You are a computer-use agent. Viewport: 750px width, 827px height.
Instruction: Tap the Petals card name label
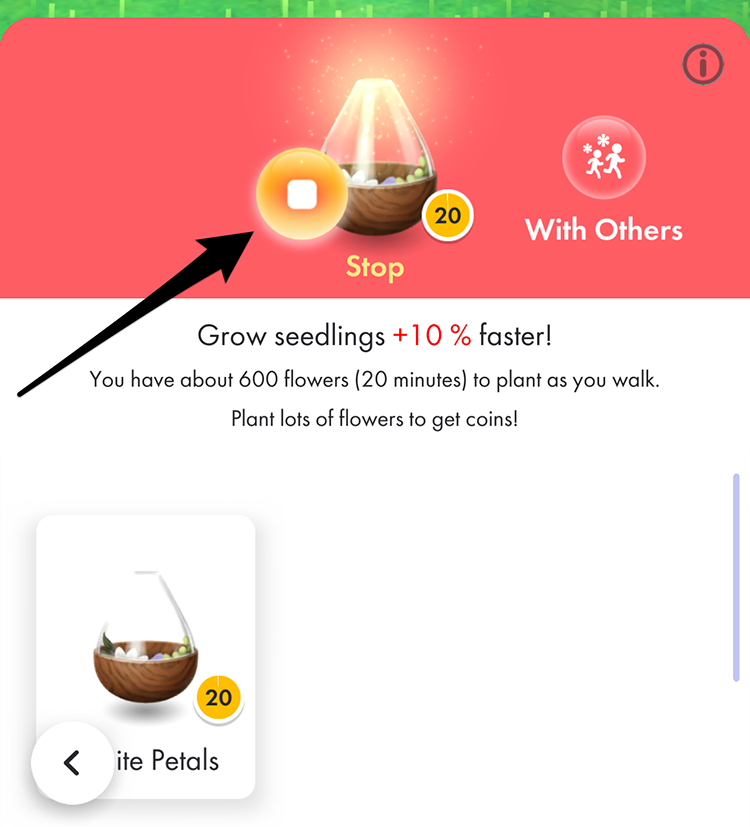167,761
